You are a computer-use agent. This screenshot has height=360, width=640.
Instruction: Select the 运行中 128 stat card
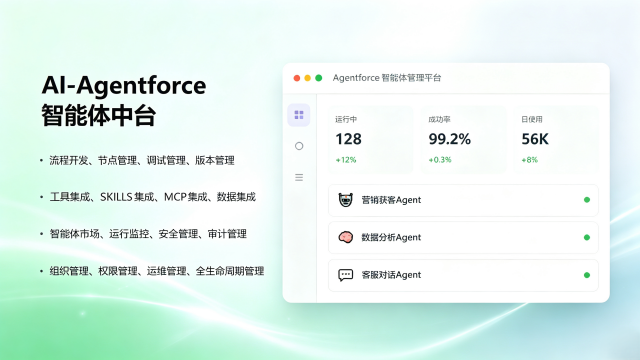click(x=371, y=140)
